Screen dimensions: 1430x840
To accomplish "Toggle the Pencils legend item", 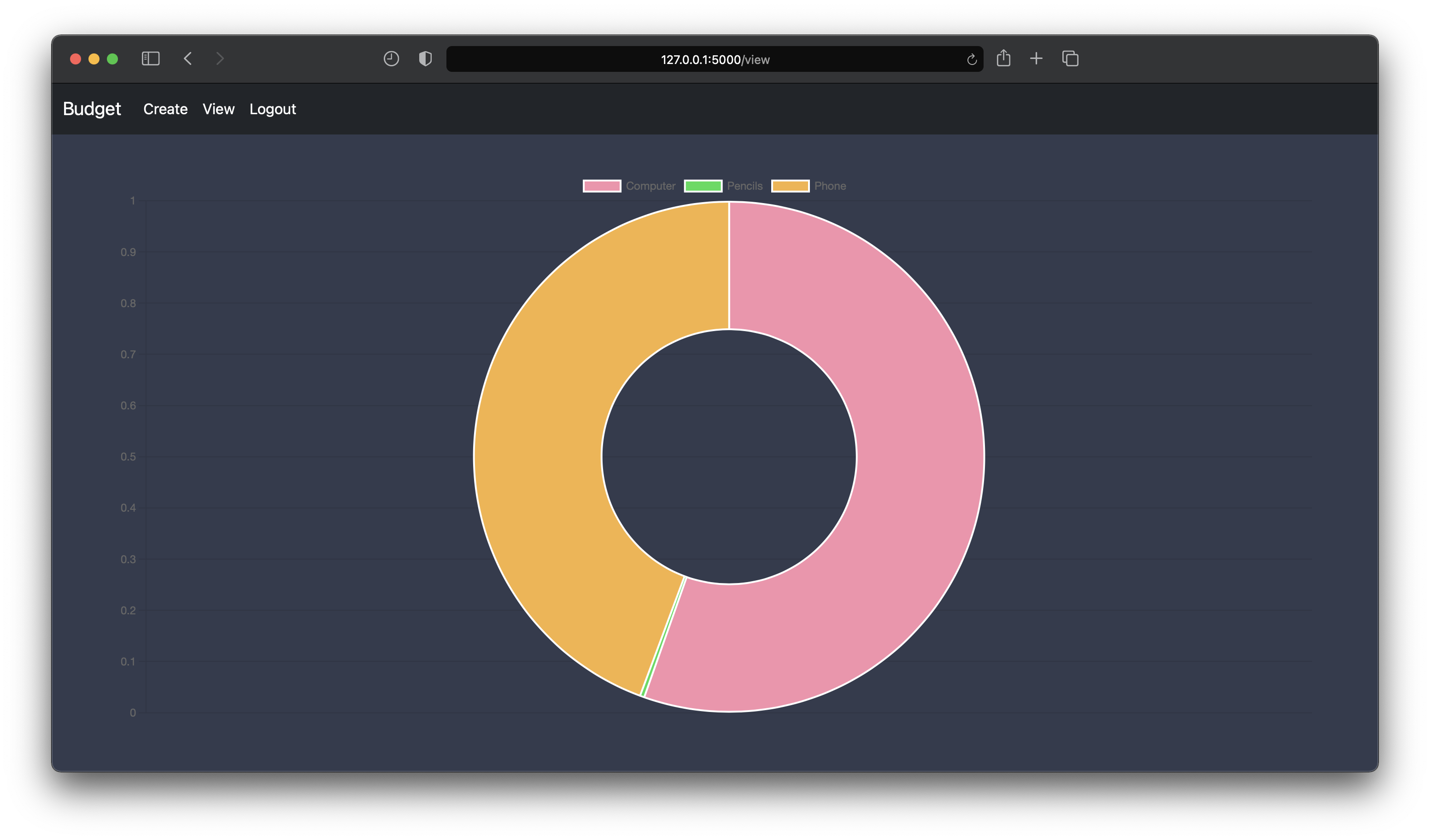I will pos(744,186).
